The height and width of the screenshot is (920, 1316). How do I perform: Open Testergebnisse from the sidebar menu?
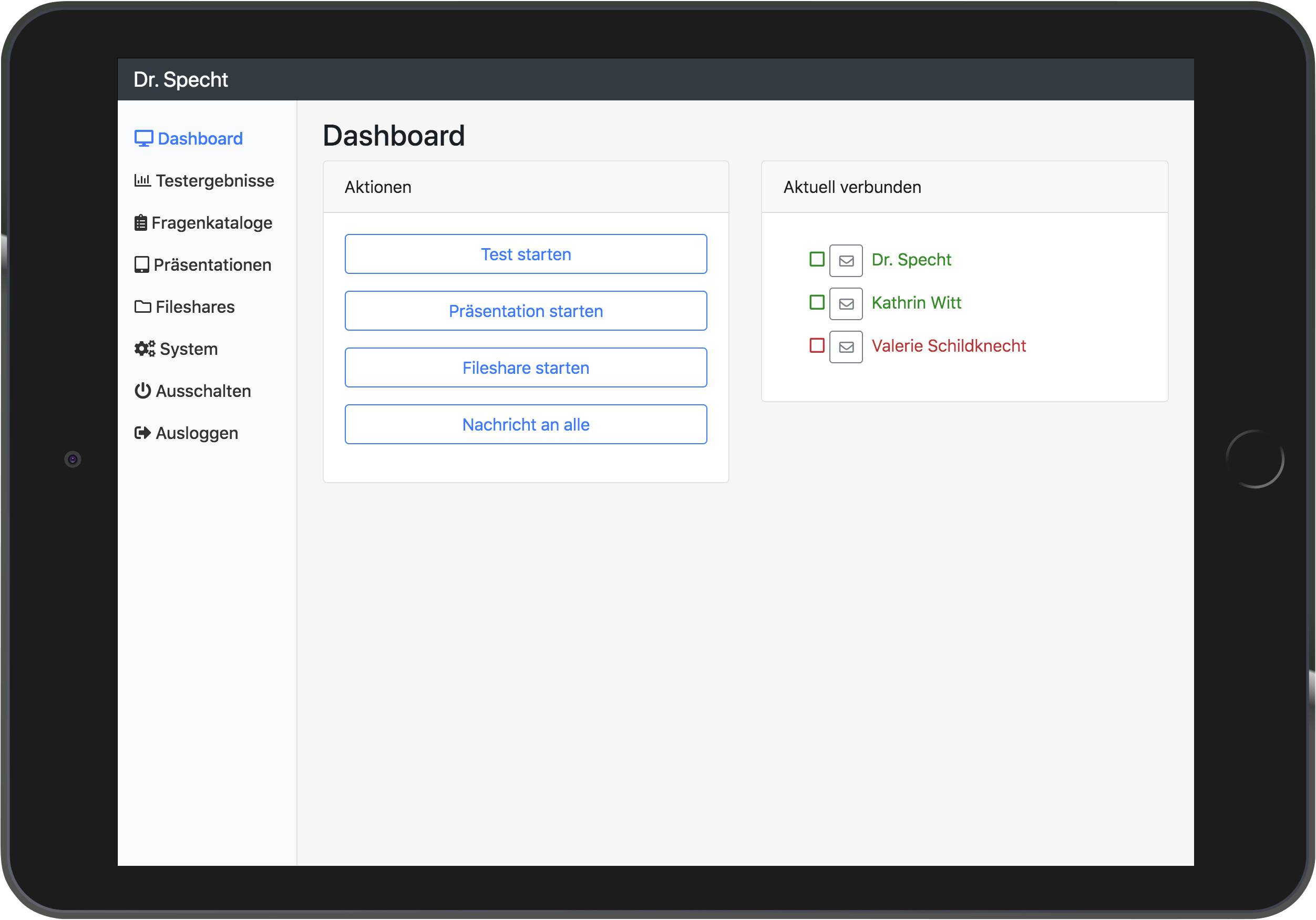pos(214,180)
